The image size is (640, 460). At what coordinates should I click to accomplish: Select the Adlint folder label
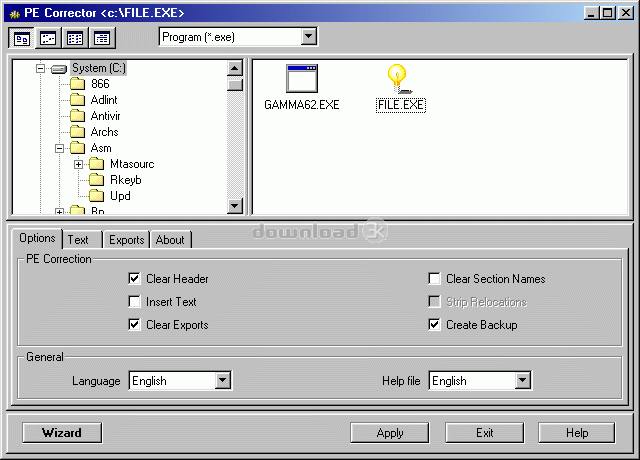[104, 100]
